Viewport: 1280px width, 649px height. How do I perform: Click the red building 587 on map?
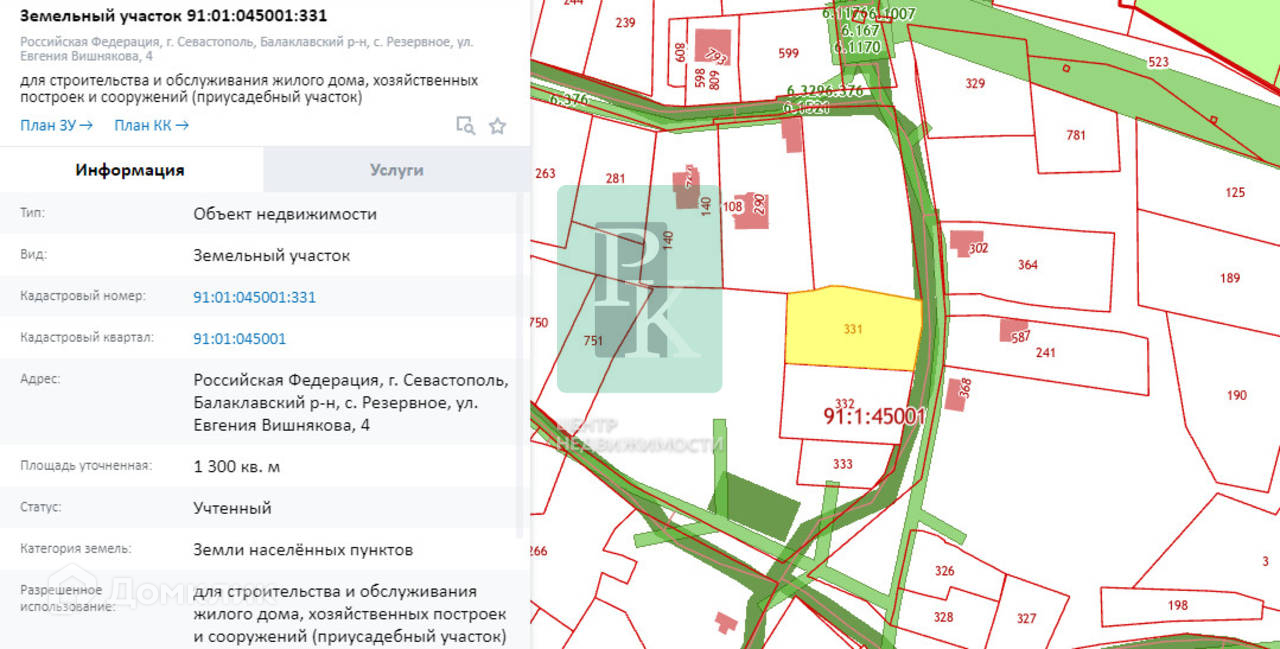(x=1013, y=329)
